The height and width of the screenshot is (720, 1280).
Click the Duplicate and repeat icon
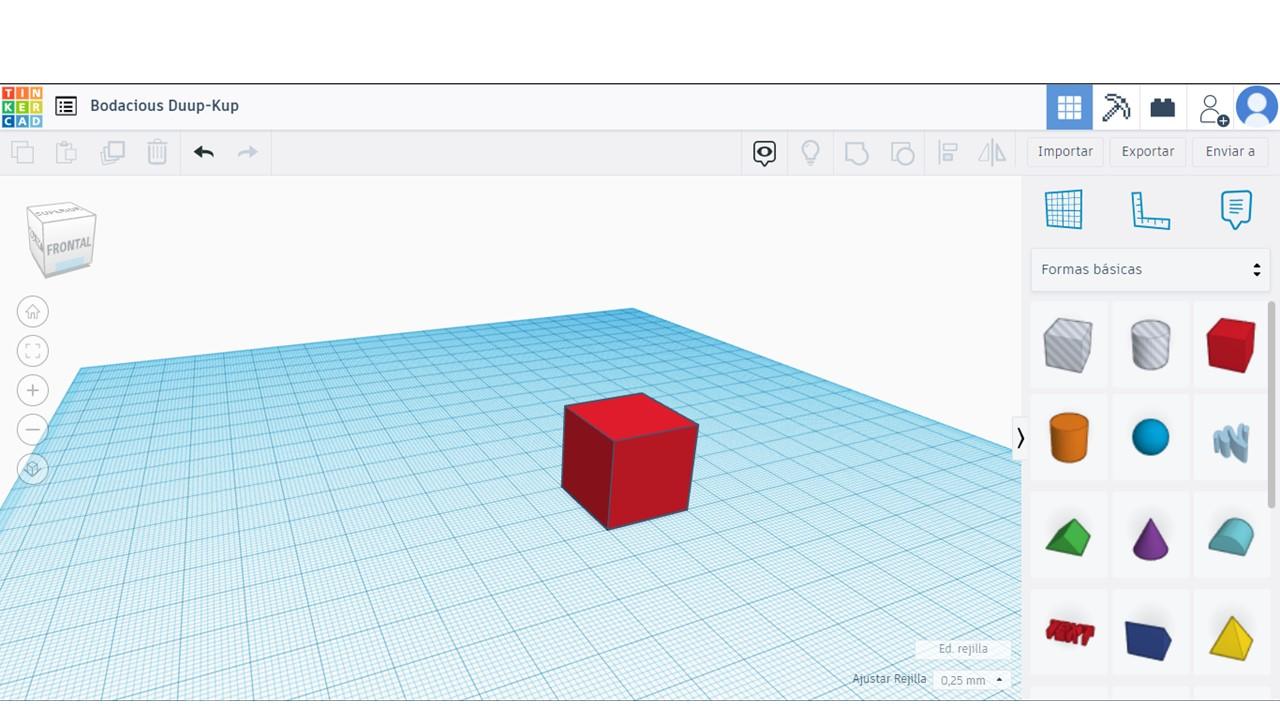pyautogui.click(x=112, y=152)
